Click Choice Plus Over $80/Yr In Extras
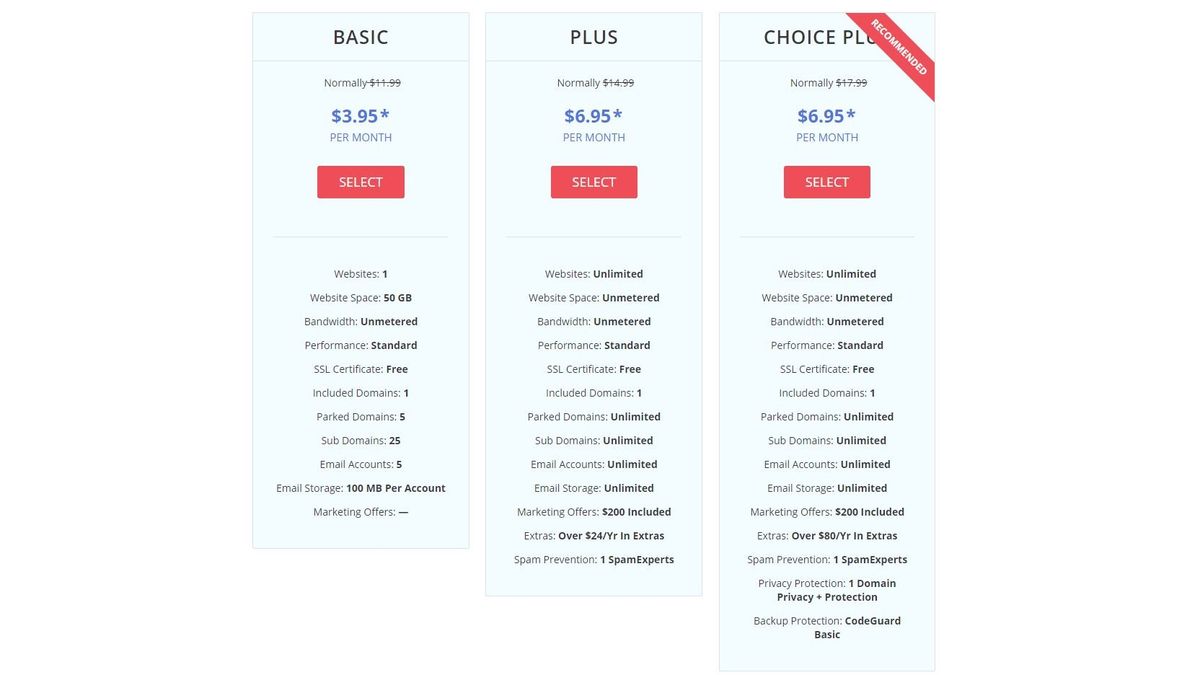1200x675 pixels. 844,536
